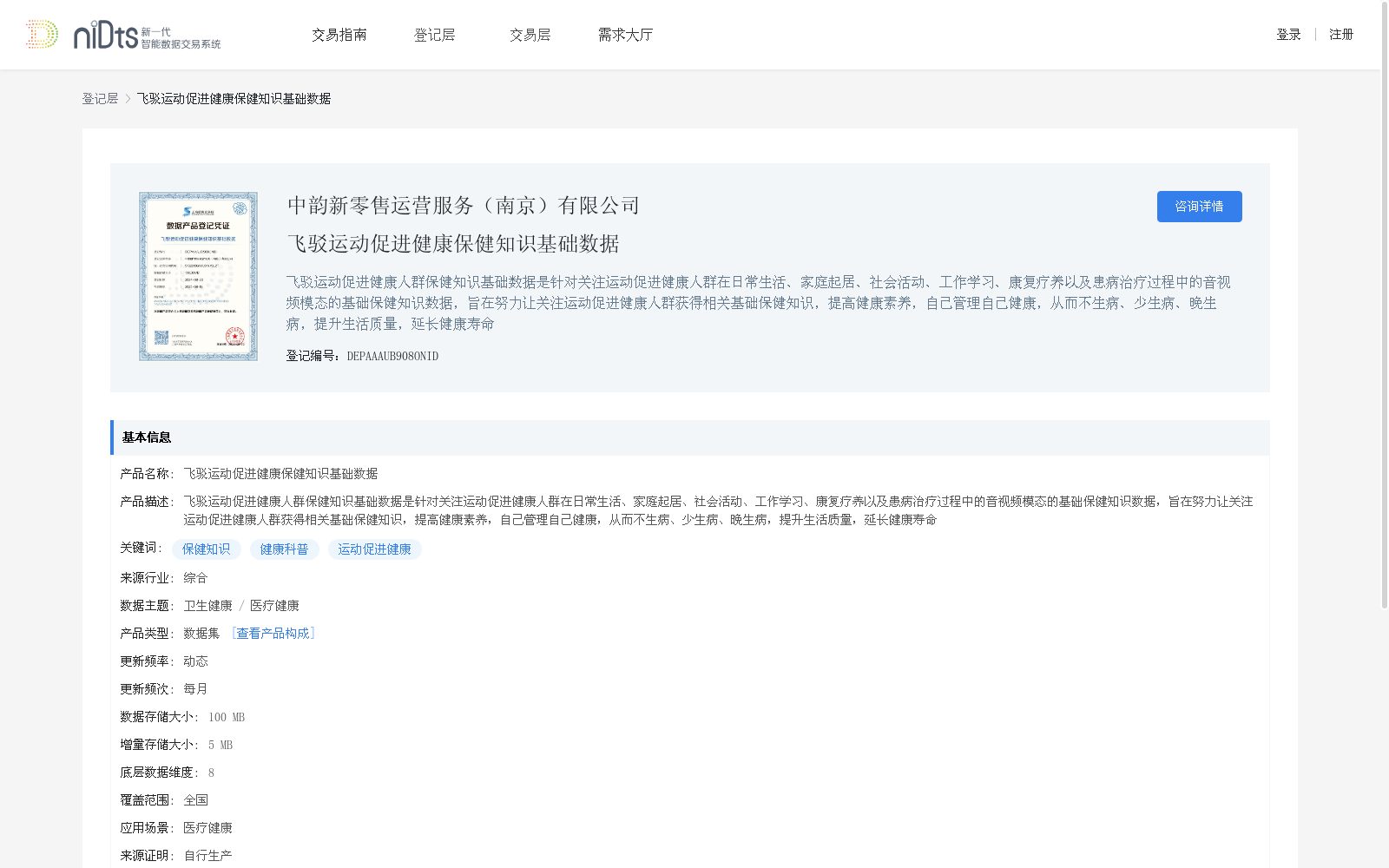Click the page vertical scrollbar
1389x868 pixels.
click(x=1385, y=304)
